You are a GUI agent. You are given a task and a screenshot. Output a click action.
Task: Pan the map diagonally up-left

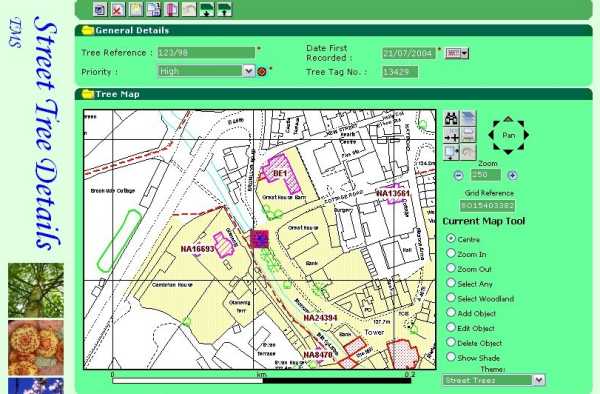pos(496,124)
